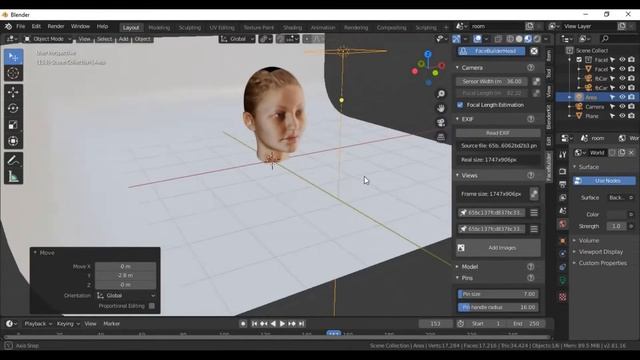Expand the Volume section in World properties
640x360 pixels.
tap(589, 241)
